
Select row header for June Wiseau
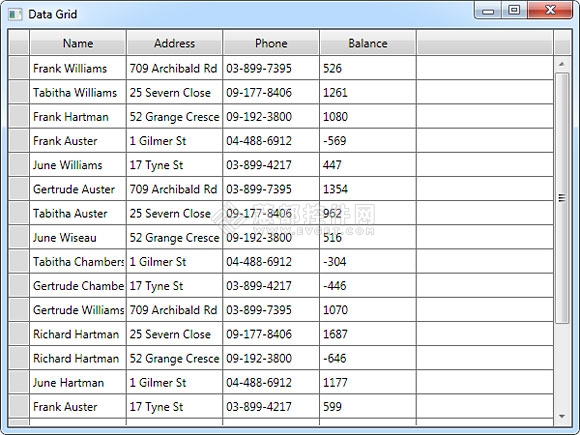pyautogui.click(x=19, y=237)
